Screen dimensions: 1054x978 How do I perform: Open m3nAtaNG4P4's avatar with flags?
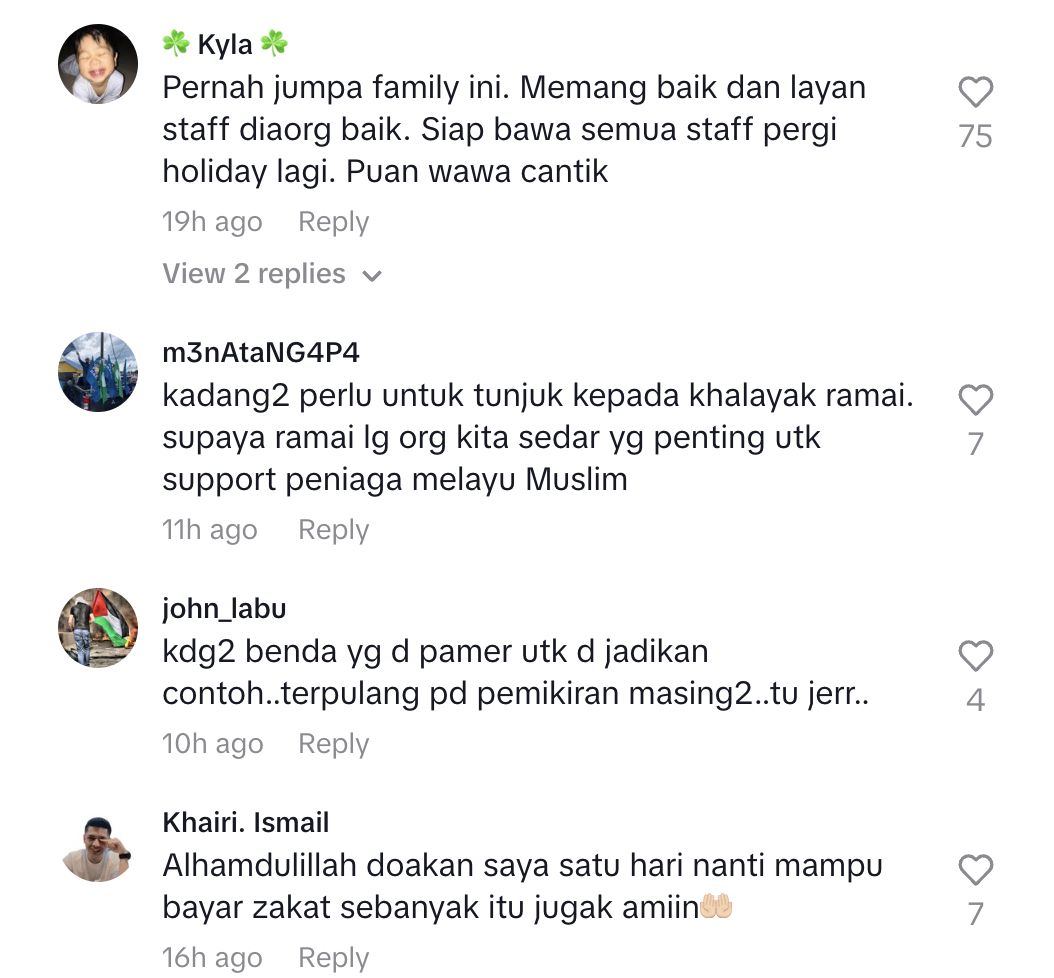click(x=98, y=372)
